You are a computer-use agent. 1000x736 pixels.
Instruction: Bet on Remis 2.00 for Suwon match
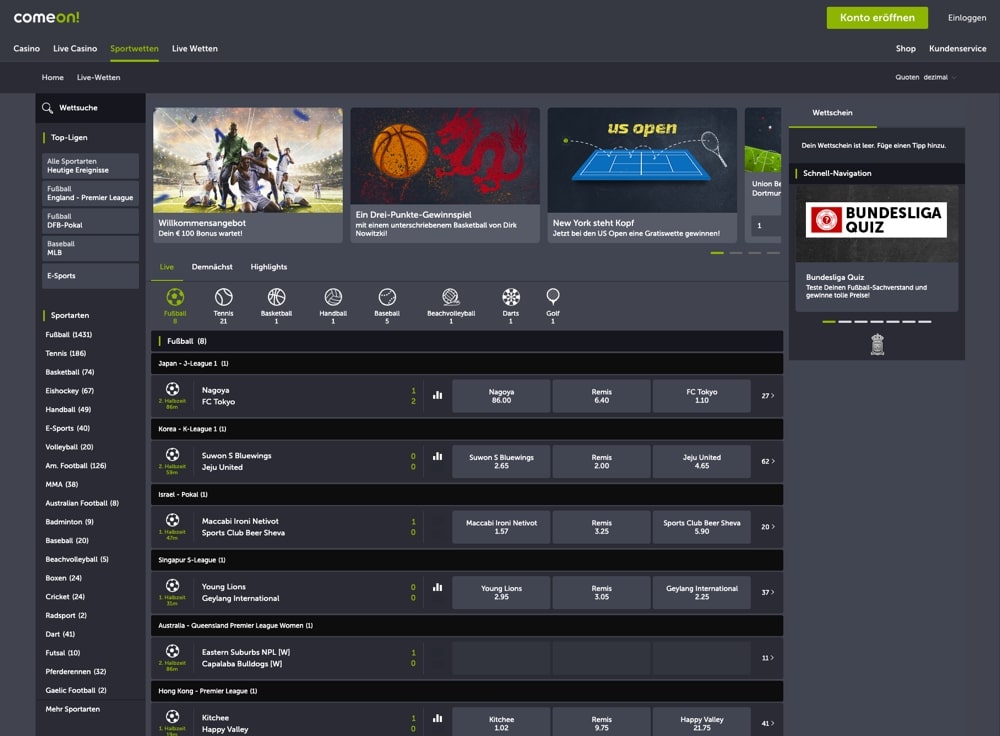click(601, 462)
